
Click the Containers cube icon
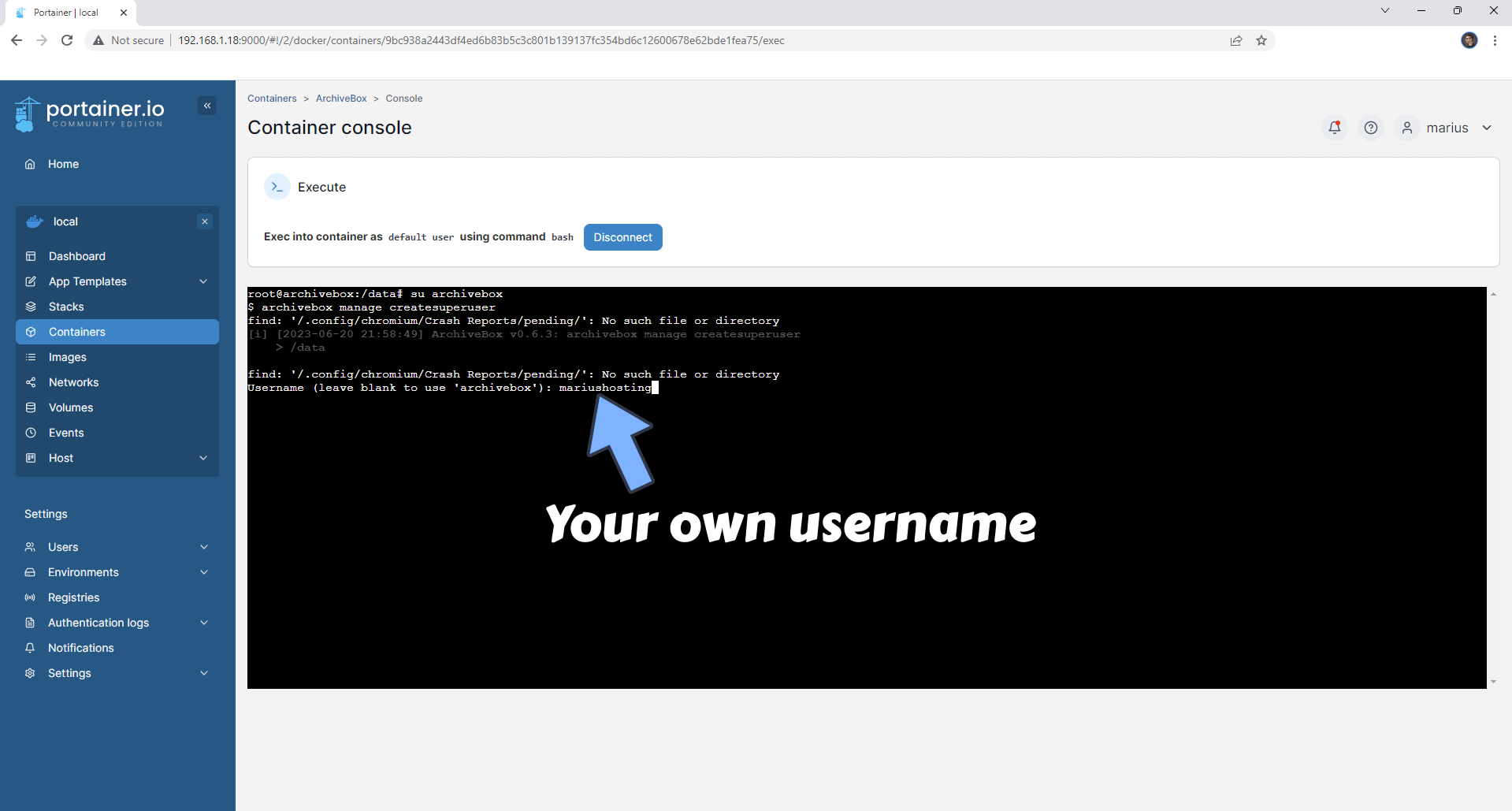pyautogui.click(x=31, y=332)
